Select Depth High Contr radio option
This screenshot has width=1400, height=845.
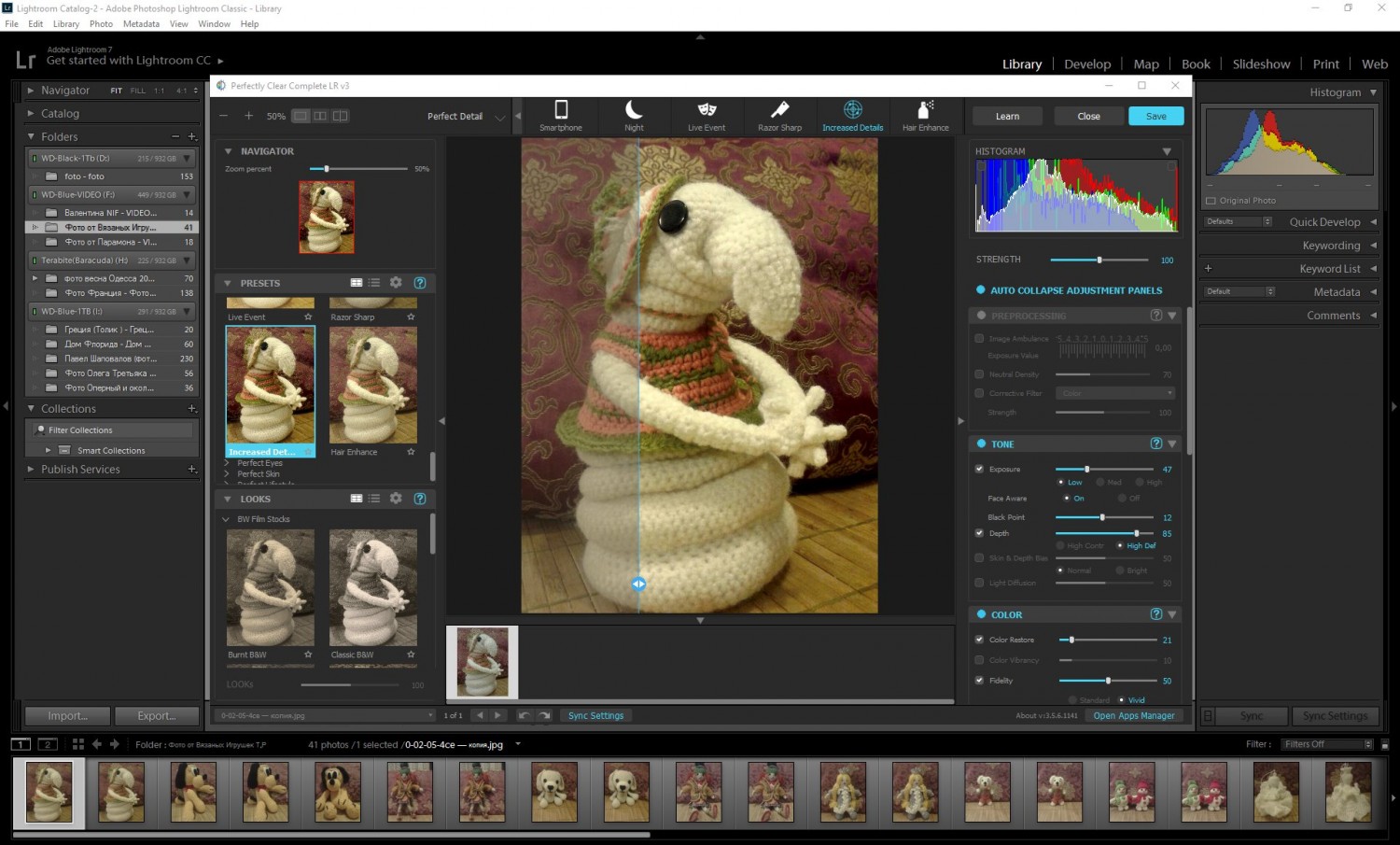coord(1060,546)
